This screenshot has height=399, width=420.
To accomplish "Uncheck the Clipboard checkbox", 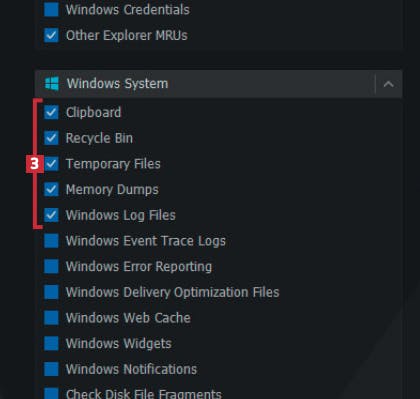I will 51,112.
